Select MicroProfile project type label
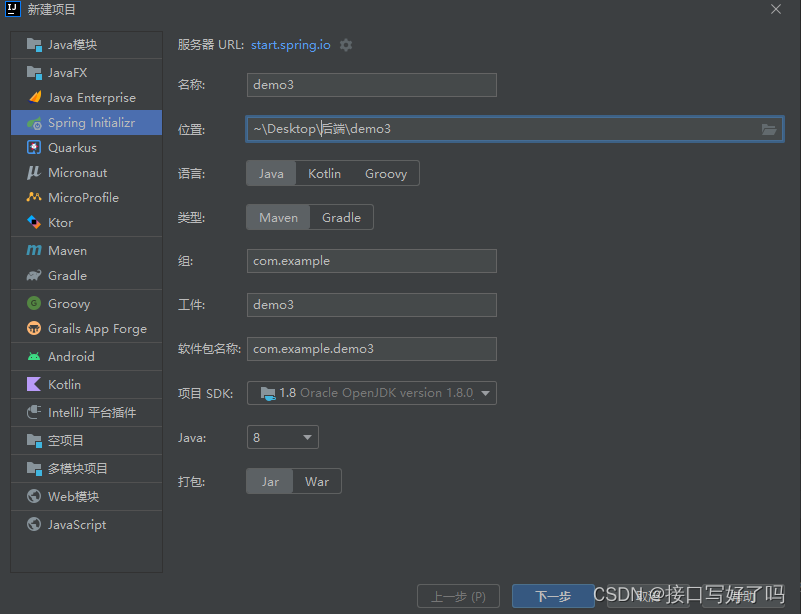Screen dimensions: 801x614 [83, 198]
